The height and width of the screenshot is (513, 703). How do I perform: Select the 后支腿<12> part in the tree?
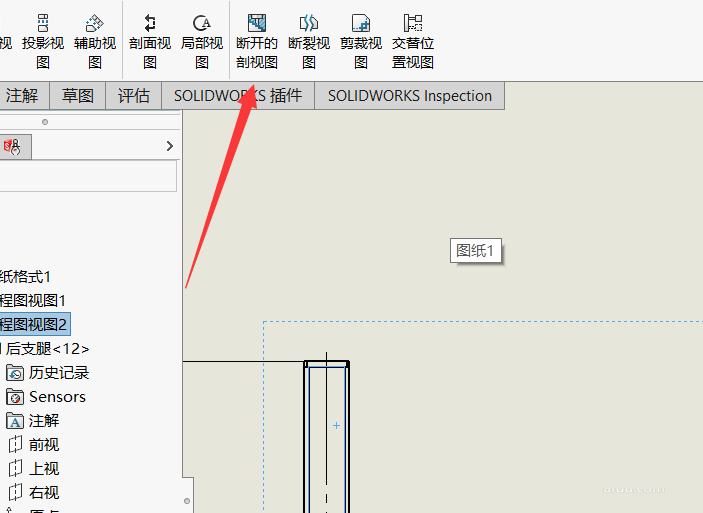pyautogui.click(x=47, y=348)
